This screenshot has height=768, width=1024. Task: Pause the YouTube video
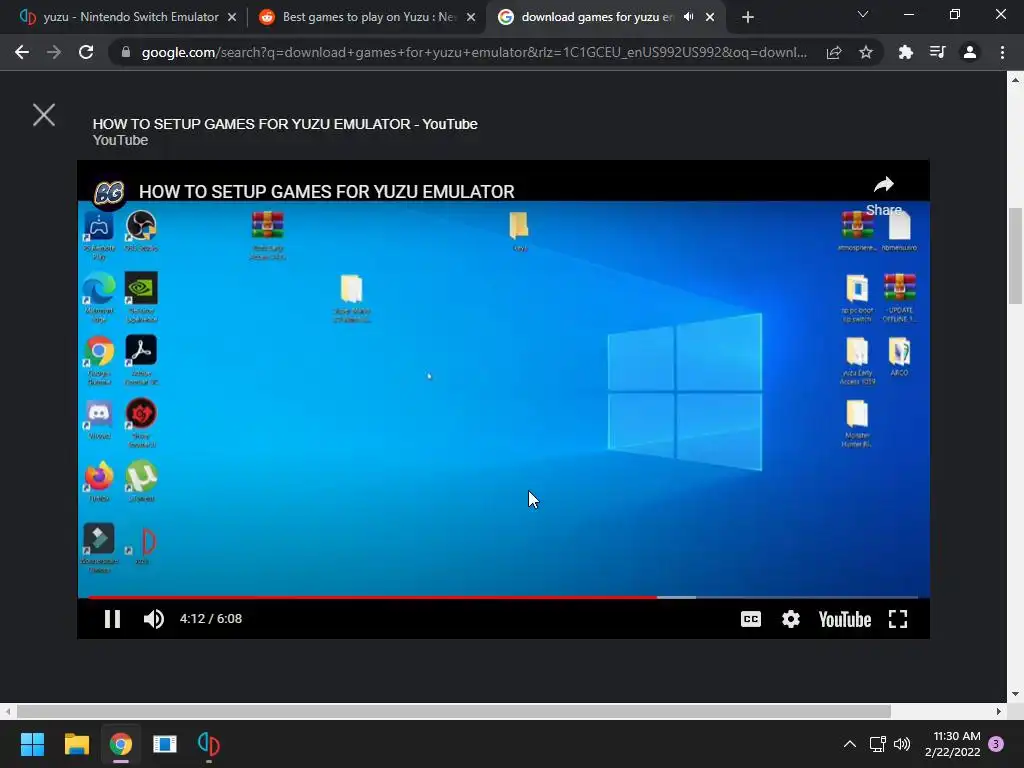tap(112, 618)
